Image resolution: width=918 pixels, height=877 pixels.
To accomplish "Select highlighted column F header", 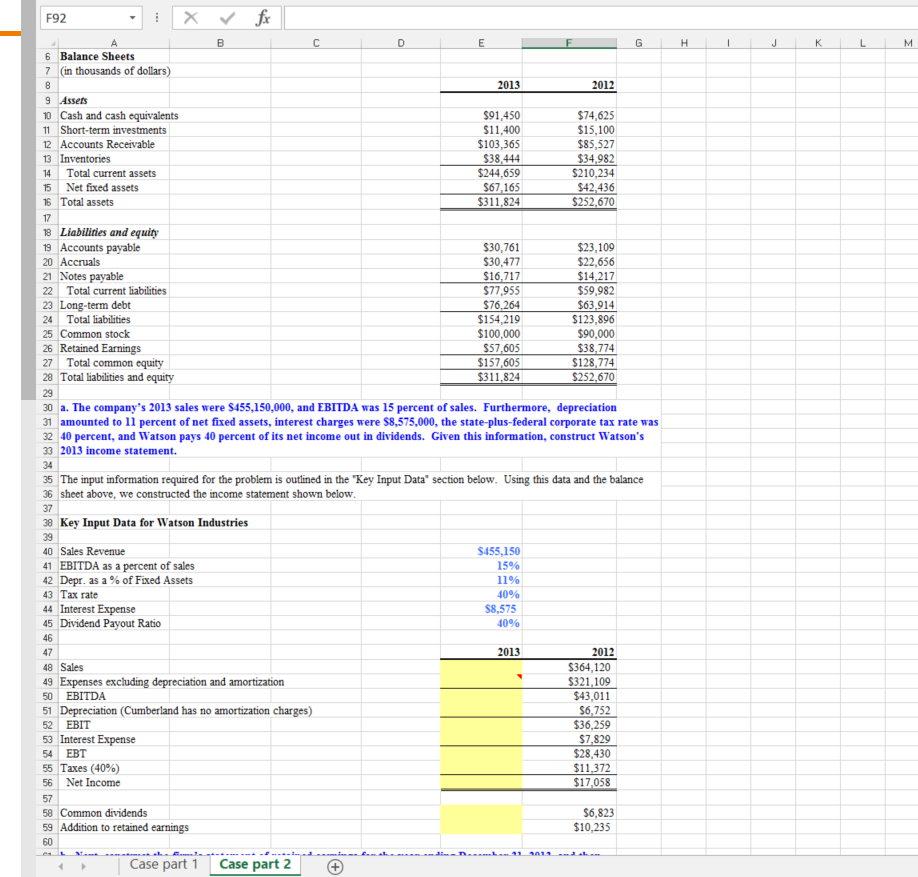I will click(569, 43).
